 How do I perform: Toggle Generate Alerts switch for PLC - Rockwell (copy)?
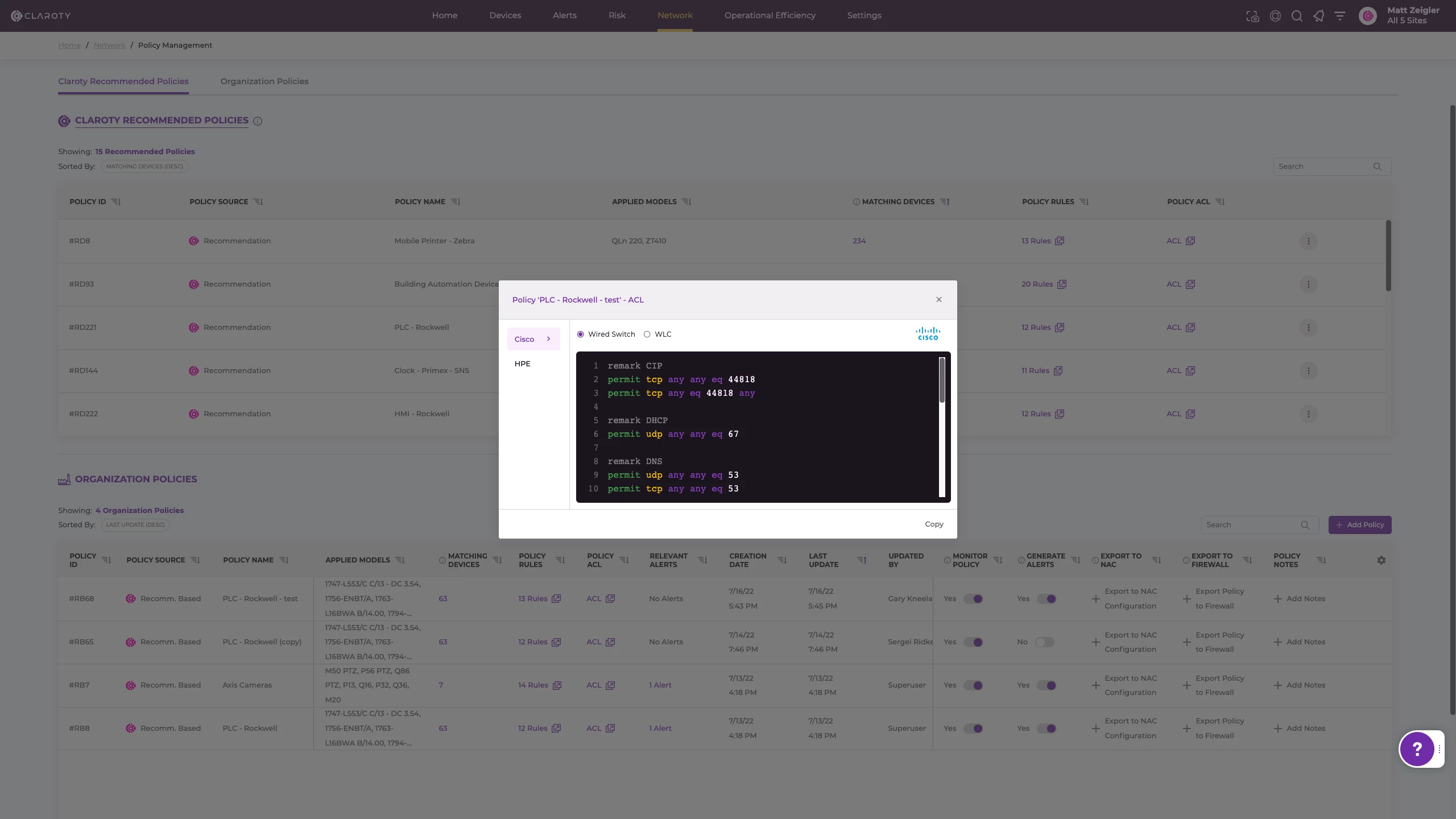click(x=1045, y=642)
